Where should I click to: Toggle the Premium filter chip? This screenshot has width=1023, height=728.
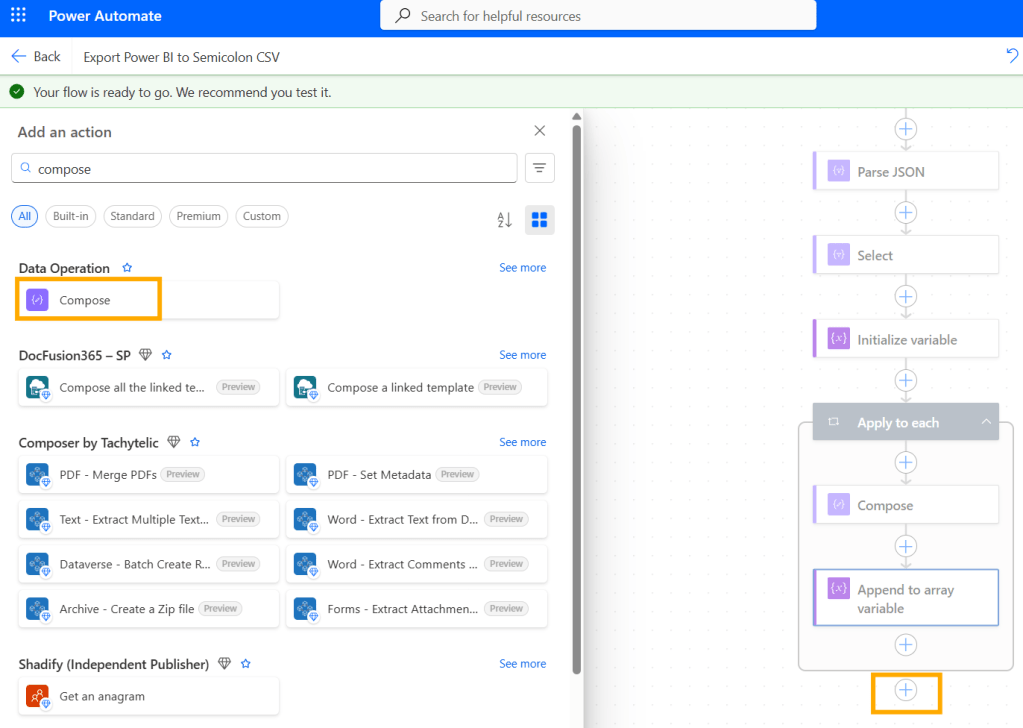pos(198,216)
